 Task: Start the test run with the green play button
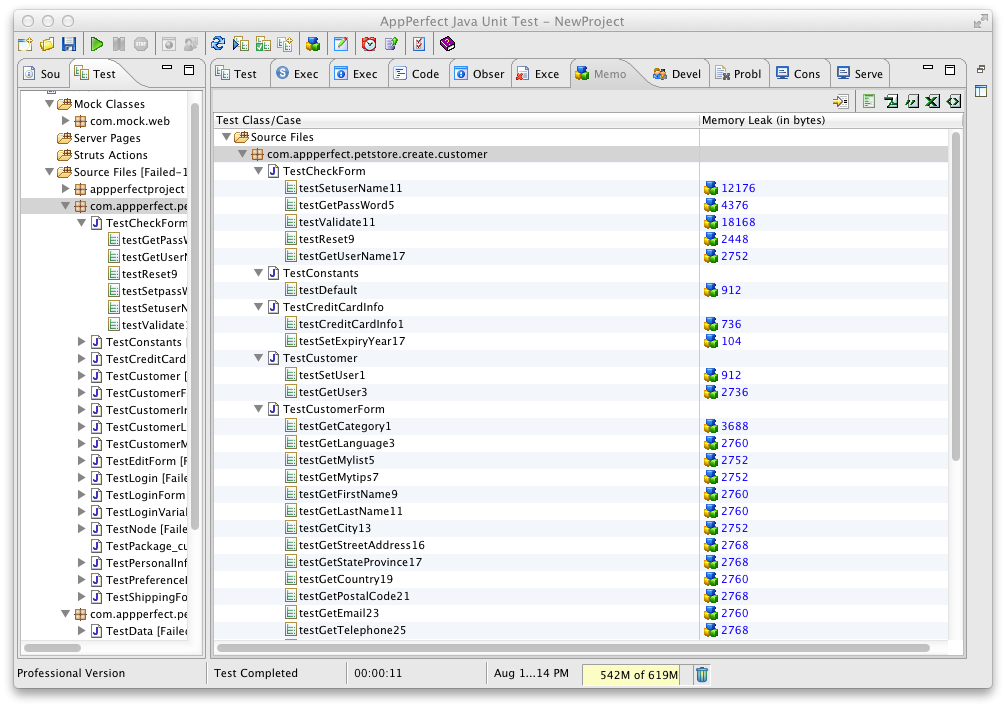click(97, 44)
